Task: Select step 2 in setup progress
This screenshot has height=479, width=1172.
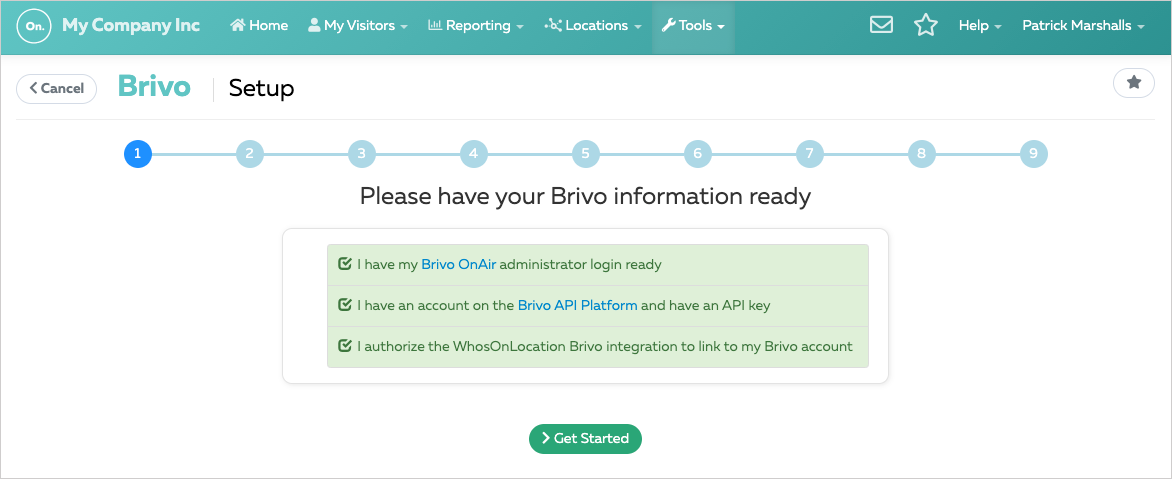Action: 250,154
